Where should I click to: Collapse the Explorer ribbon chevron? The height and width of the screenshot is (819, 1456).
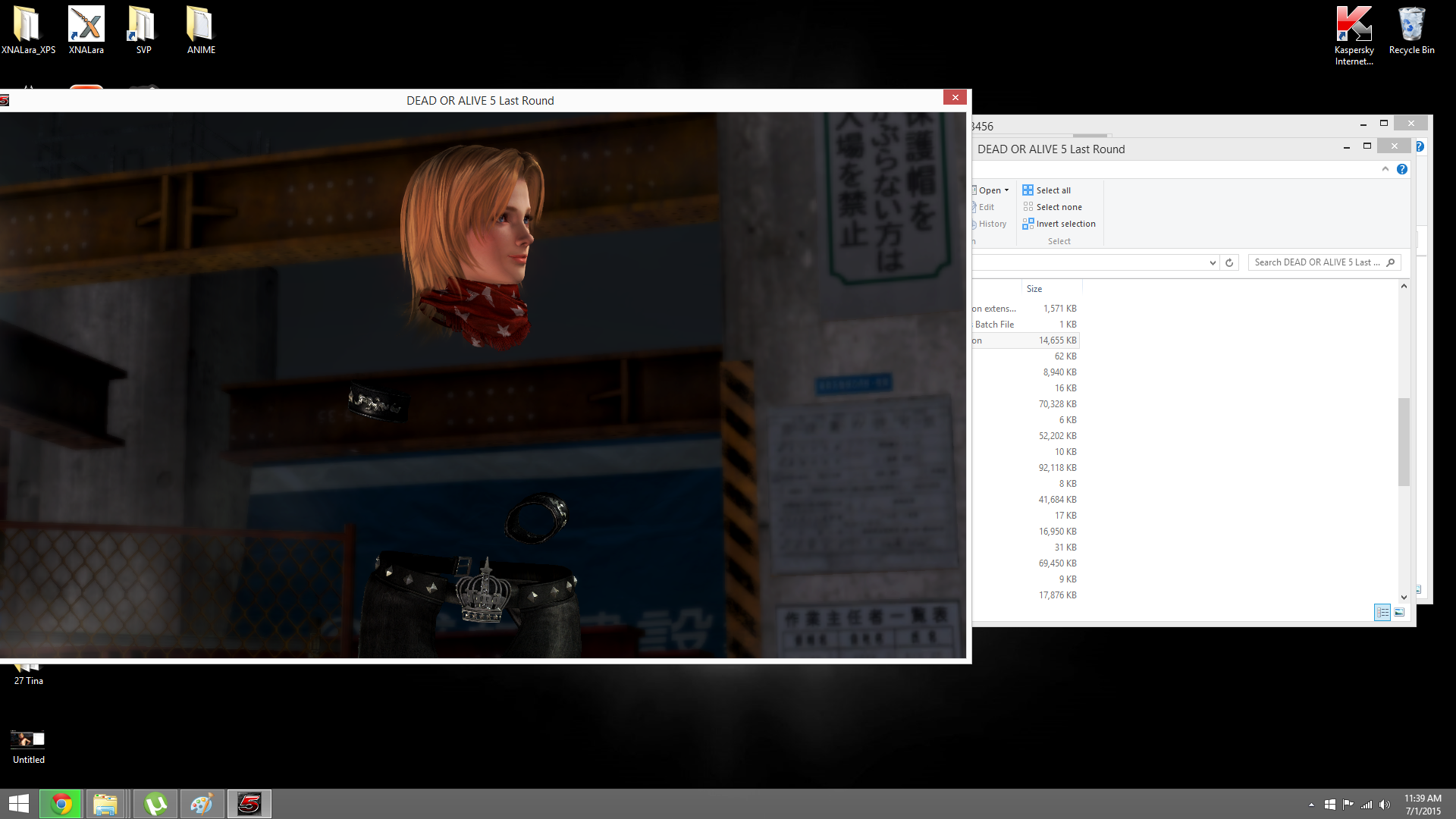coord(1385,169)
